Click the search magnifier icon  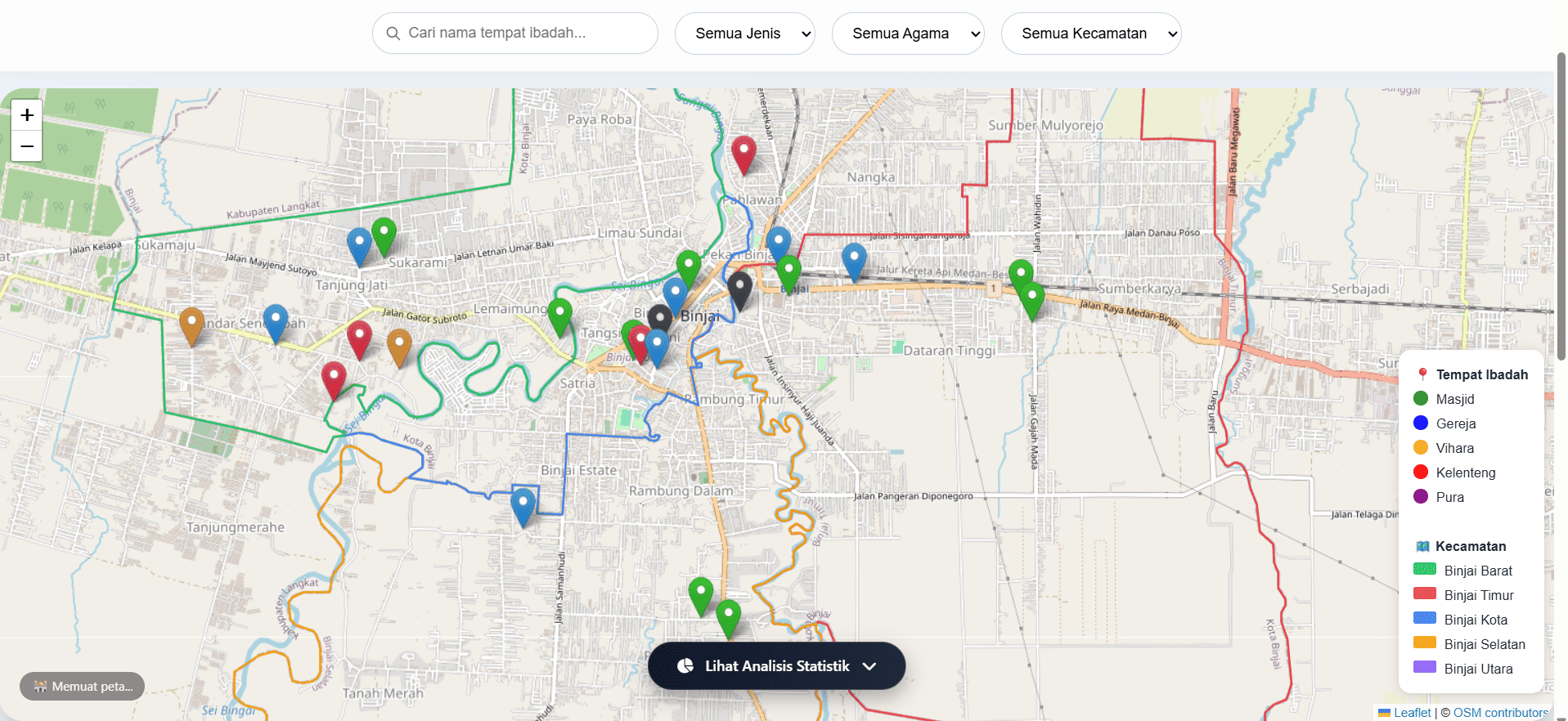coord(393,34)
